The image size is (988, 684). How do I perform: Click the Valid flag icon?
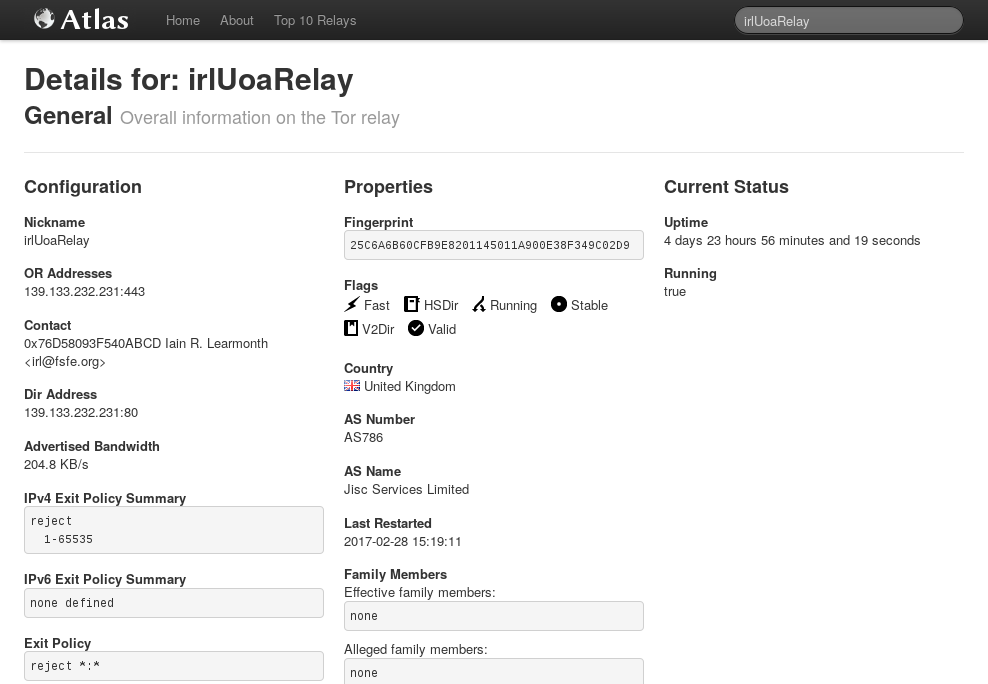(416, 328)
